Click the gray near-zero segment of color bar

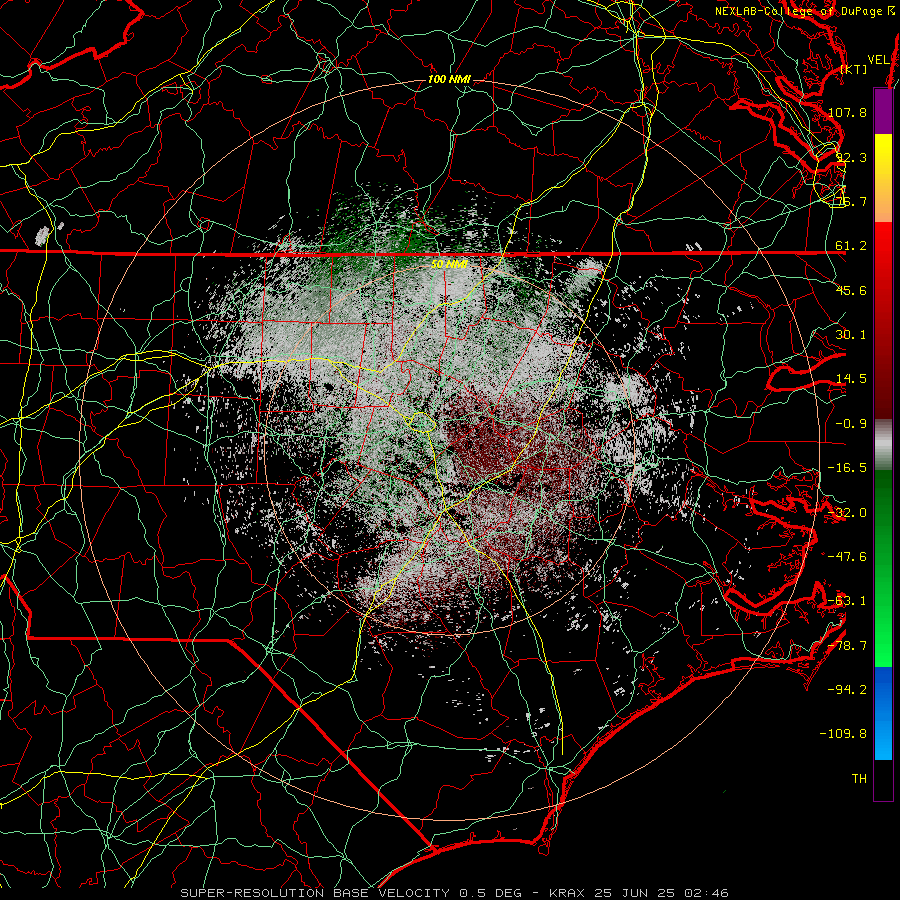(x=883, y=445)
